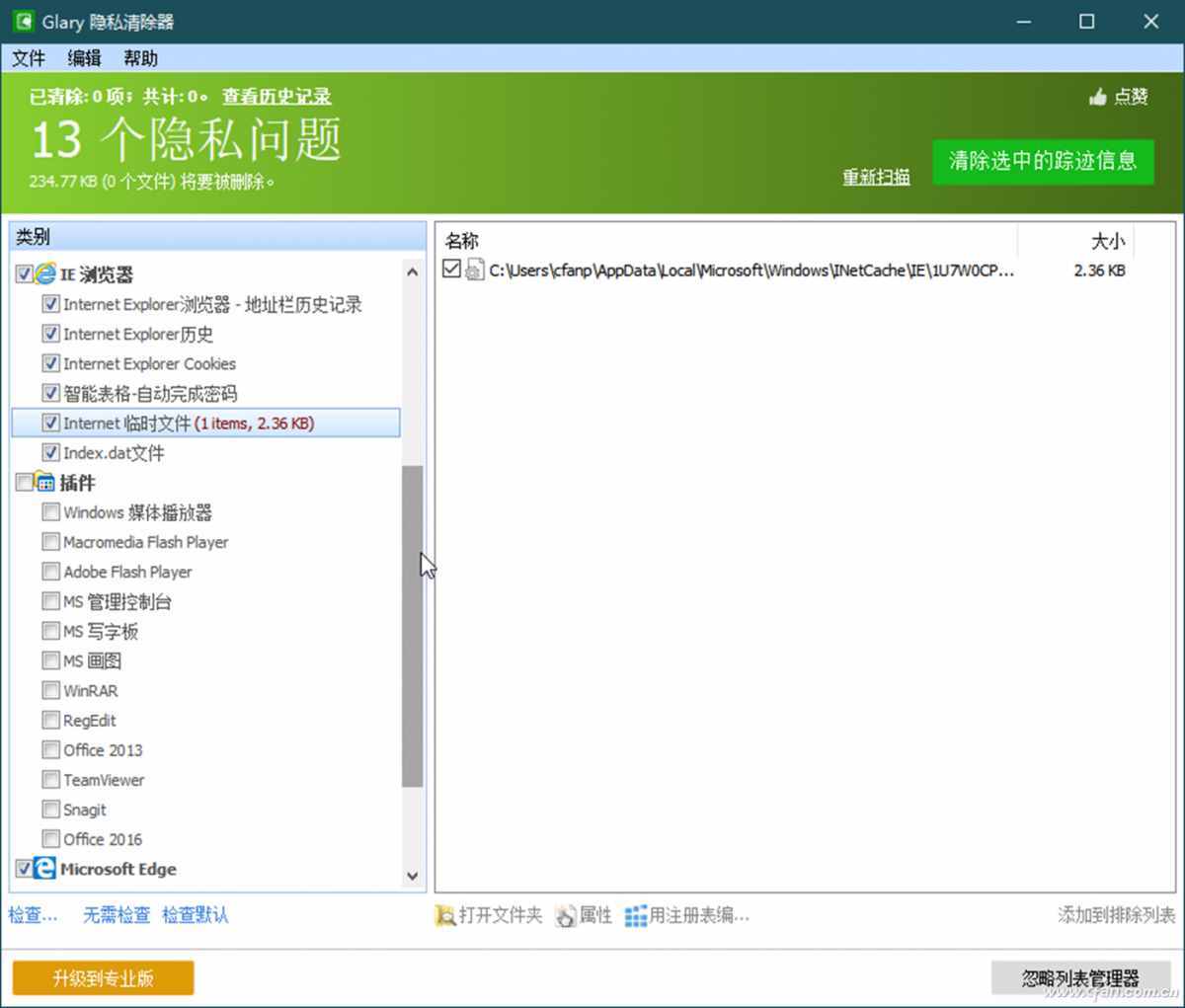Check MS 写字板 checkbox
This screenshot has width=1185, height=1008.
coord(51,631)
